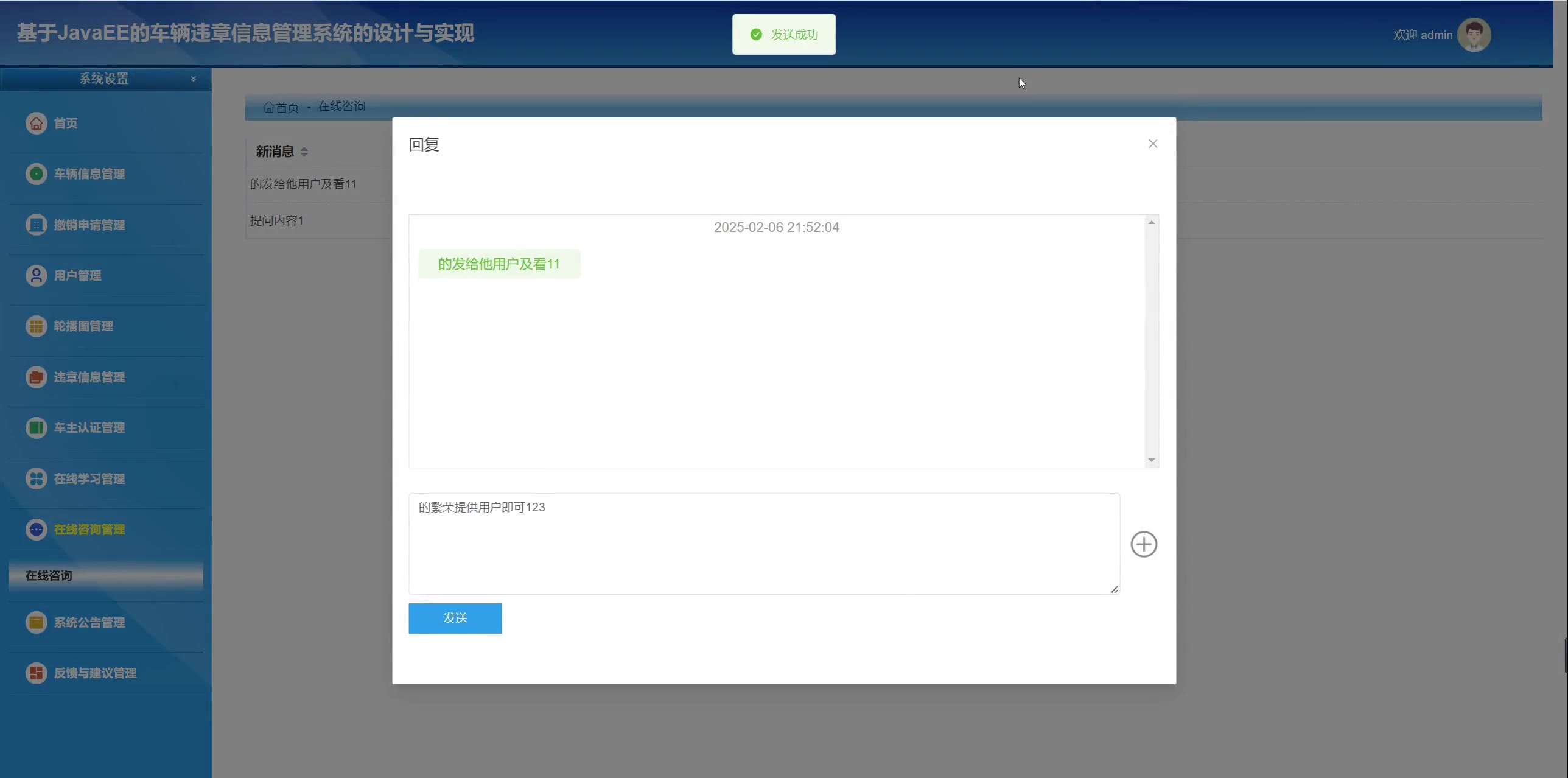Click the circled plus attachment icon

point(1144,544)
